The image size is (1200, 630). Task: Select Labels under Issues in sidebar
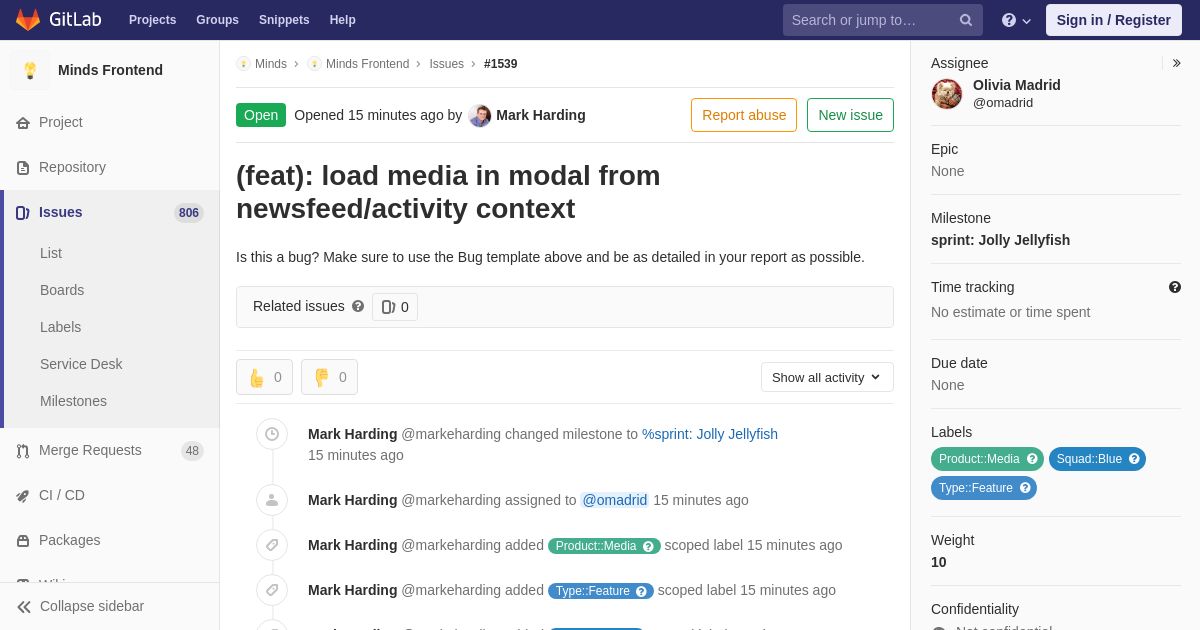[60, 327]
